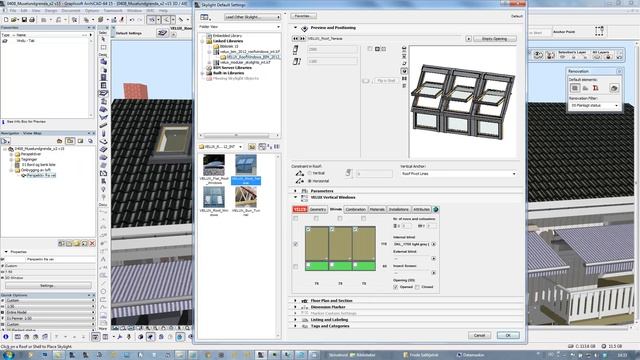Toggle checkbox in second olive blind pane

click(332, 230)
